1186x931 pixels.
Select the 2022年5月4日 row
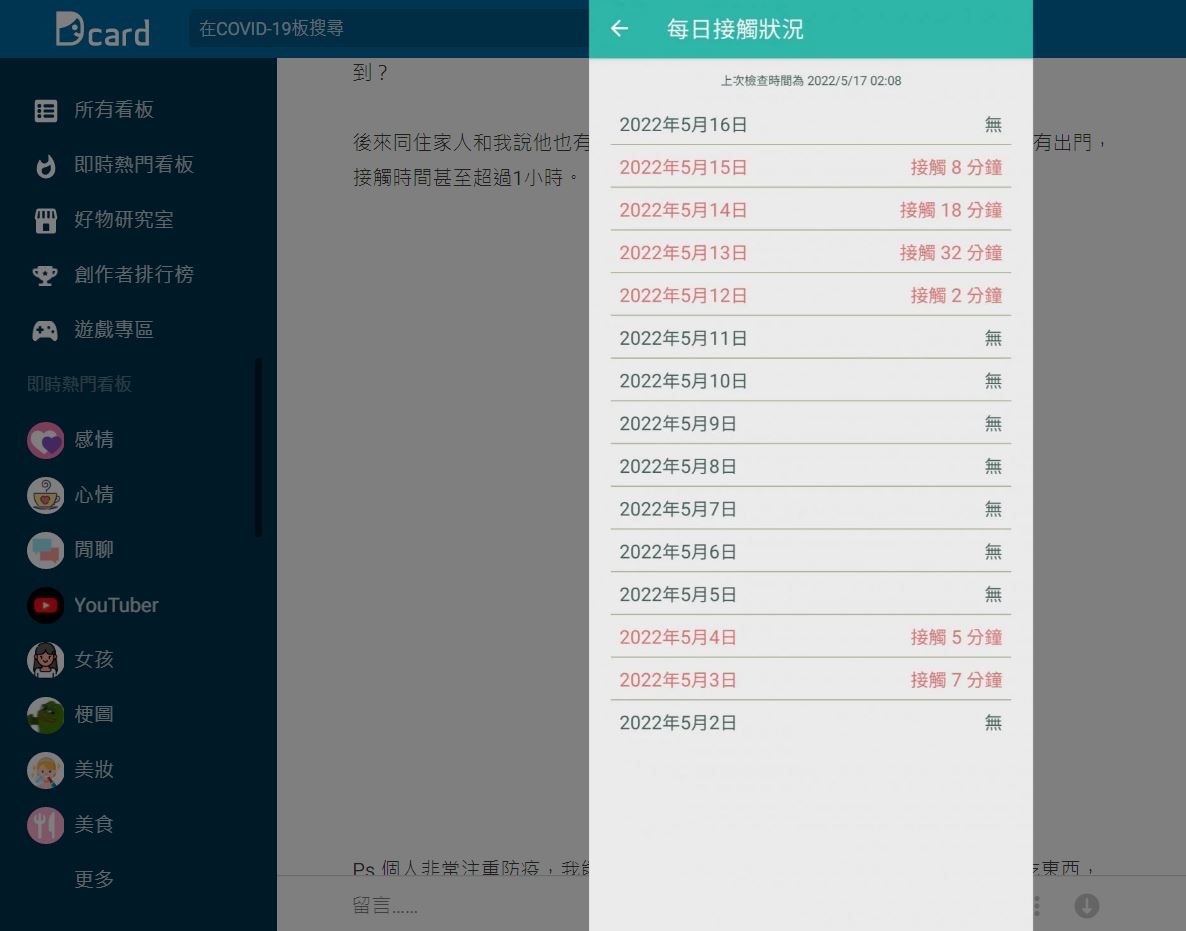point(811,637)
